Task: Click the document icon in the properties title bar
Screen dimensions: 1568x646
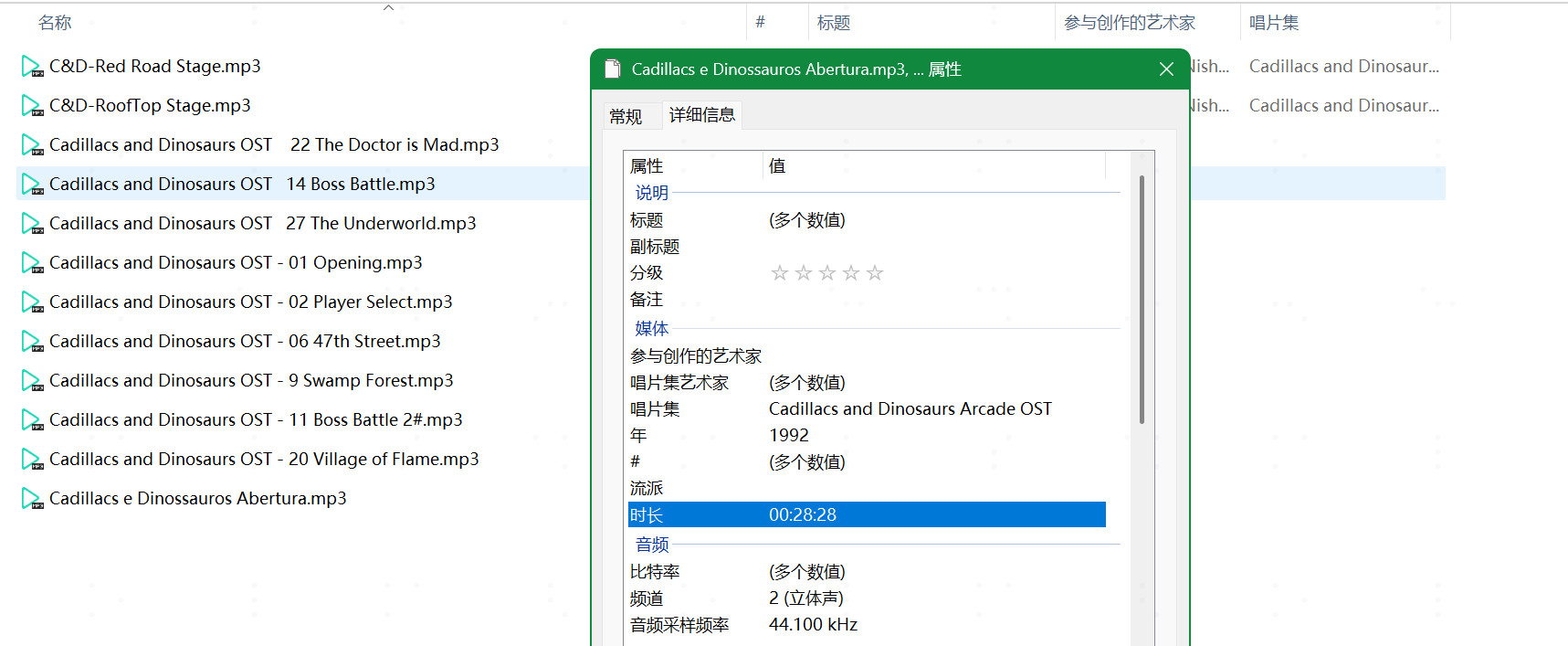Action: 613,69
